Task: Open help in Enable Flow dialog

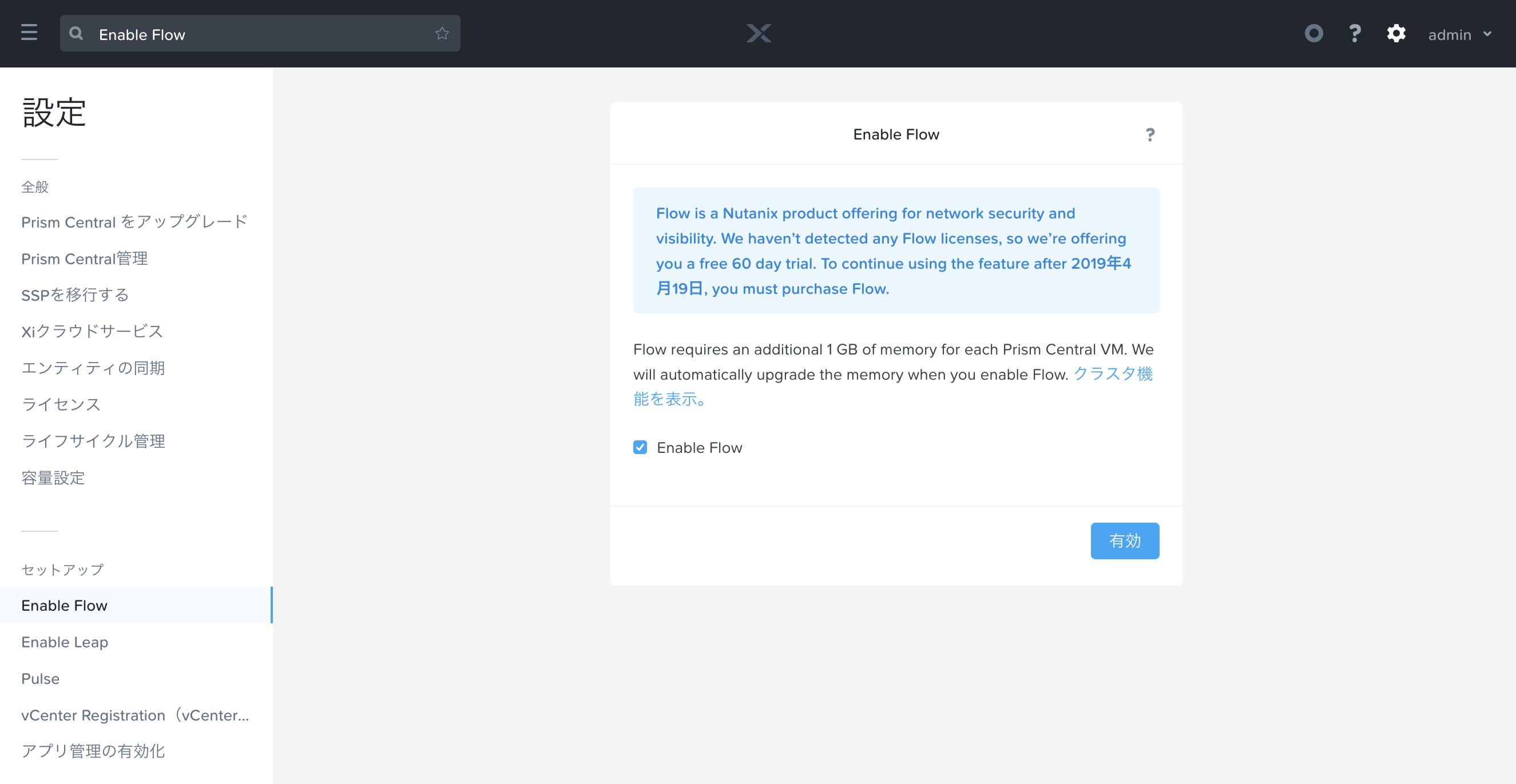Action: pyautogui.click(x=1150, y=135)
